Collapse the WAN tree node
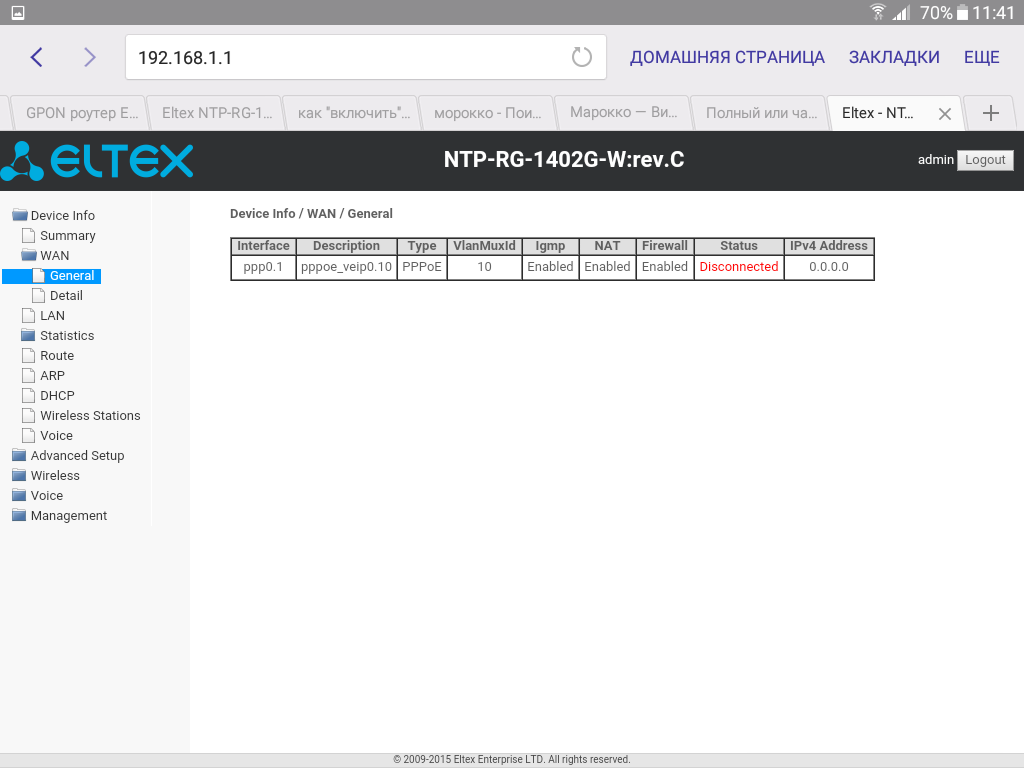 [54, 255]
